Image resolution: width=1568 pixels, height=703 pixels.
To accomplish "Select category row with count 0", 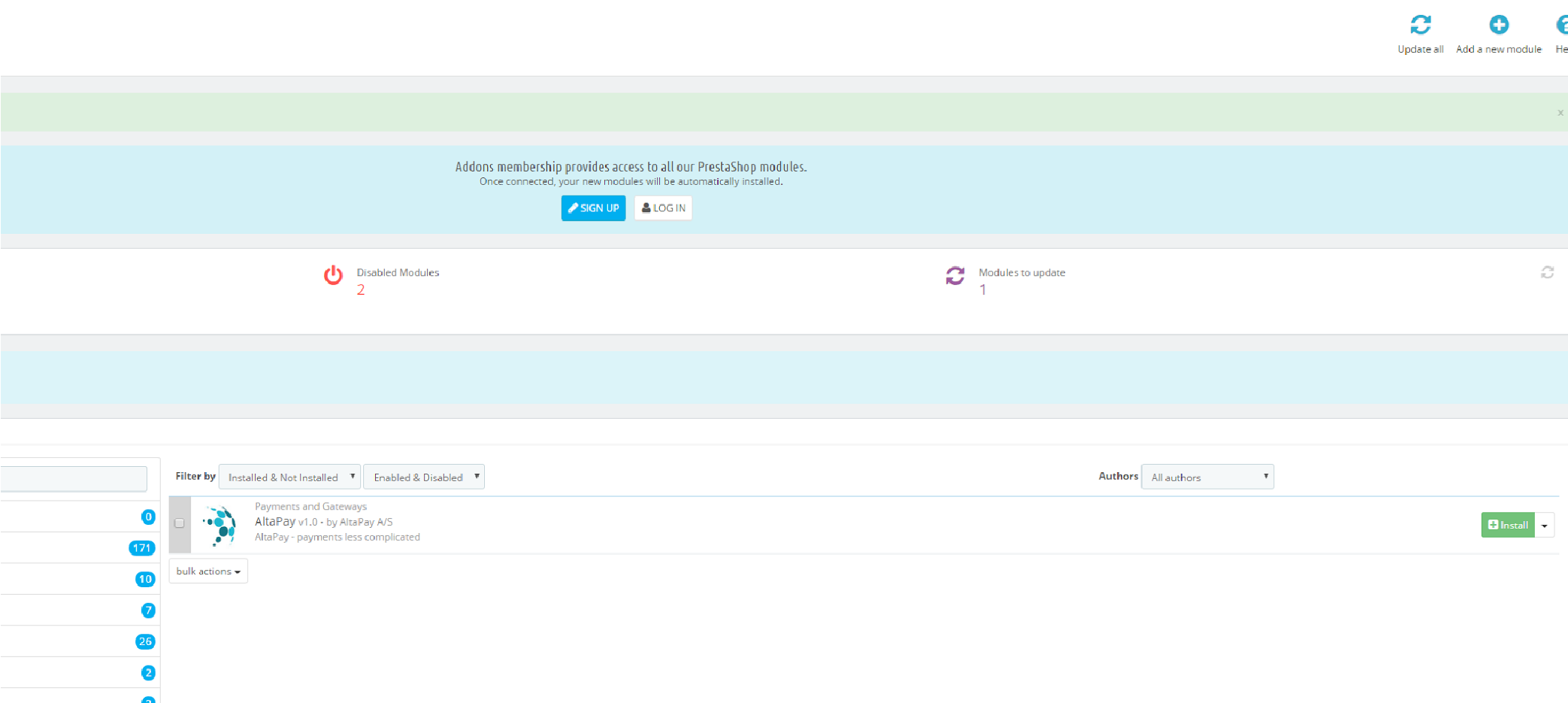I will 80,517.
